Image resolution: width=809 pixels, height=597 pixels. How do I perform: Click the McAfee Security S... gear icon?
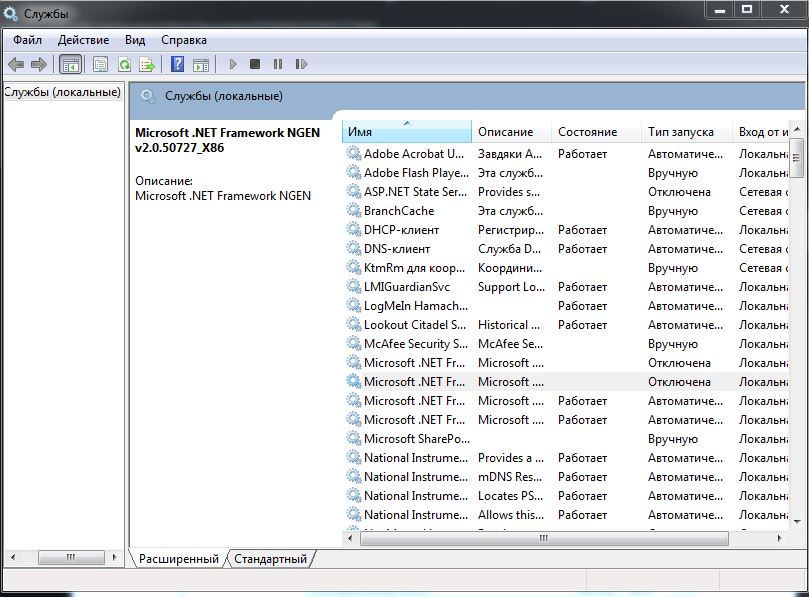[x=353, y=343]
